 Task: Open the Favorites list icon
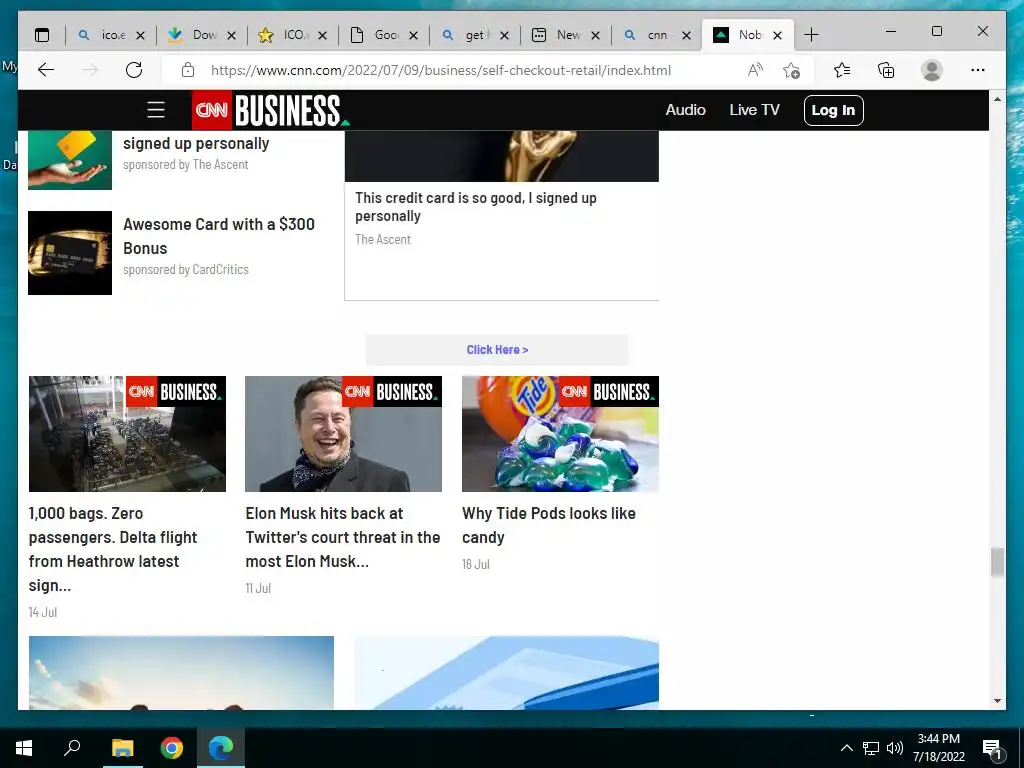842,70
